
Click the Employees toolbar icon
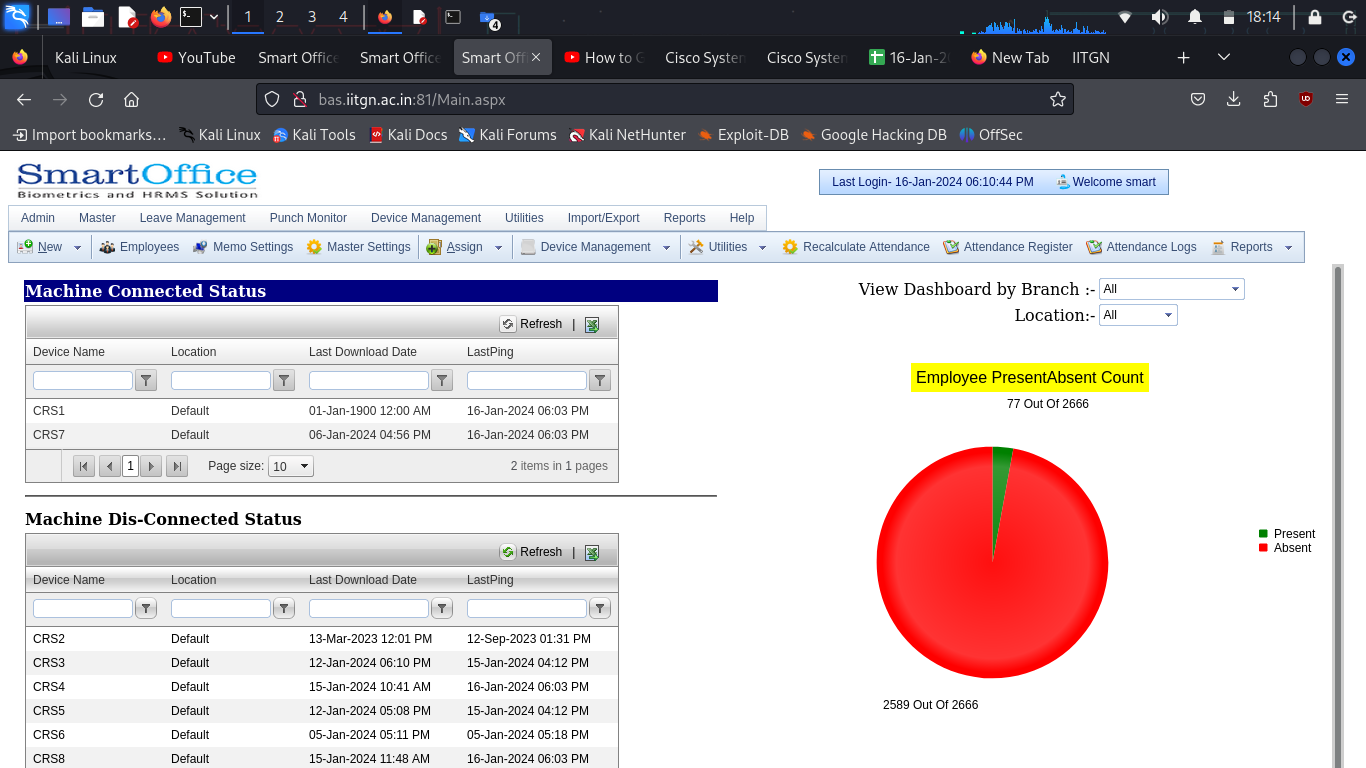(x=107, y=247)
